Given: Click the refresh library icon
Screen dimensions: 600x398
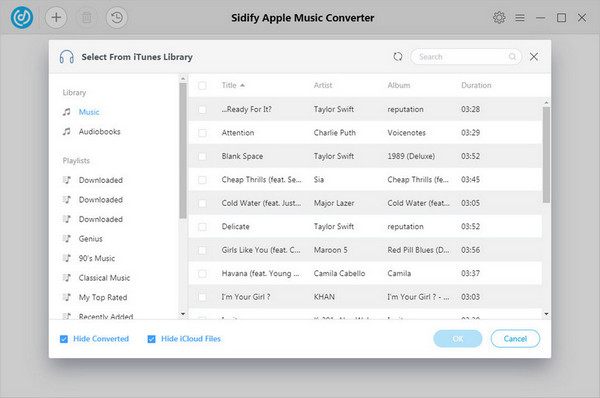Looking at the screenshot, I should pos(398,57).
